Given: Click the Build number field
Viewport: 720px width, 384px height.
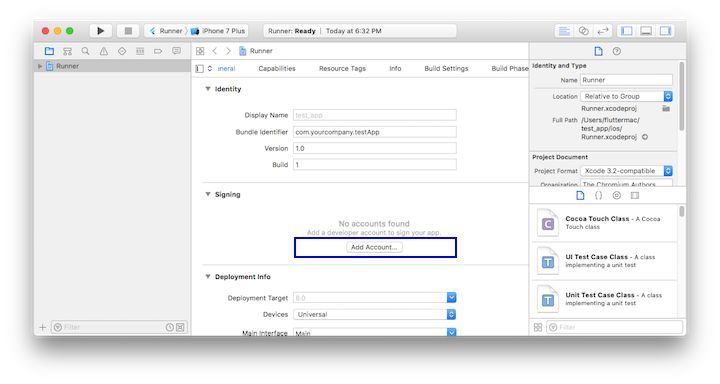Looking at the screenshot, I should tap(375, 164).
